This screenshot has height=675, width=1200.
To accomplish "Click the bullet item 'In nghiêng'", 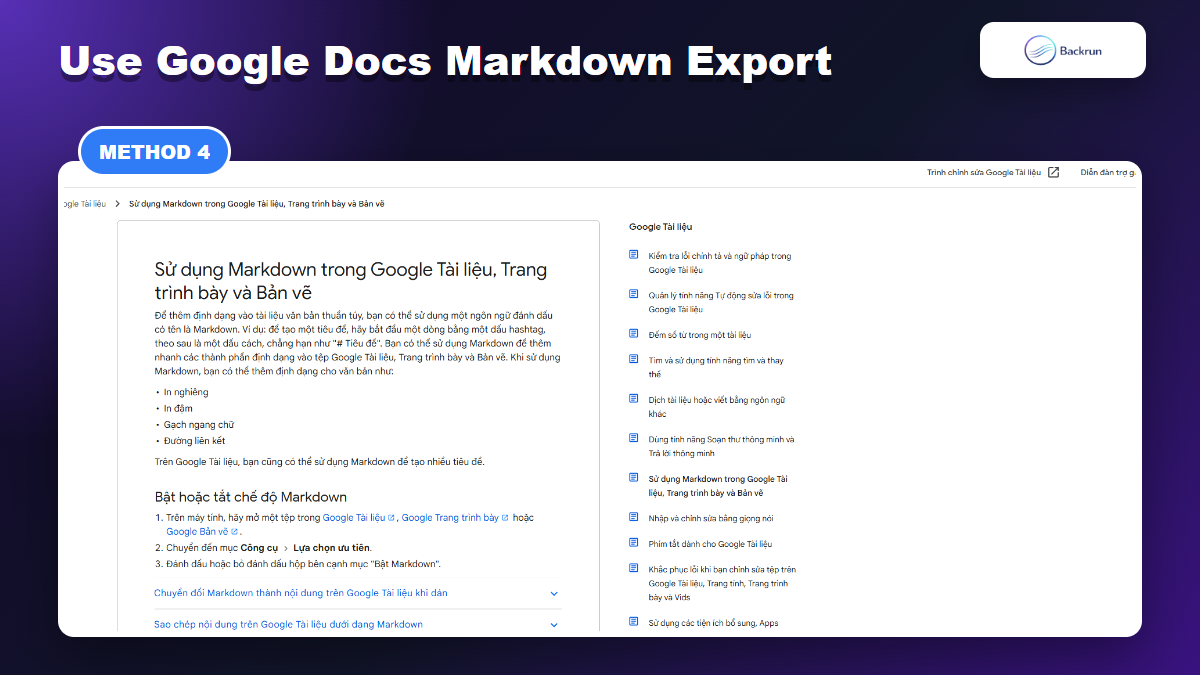I will point(186,392).
